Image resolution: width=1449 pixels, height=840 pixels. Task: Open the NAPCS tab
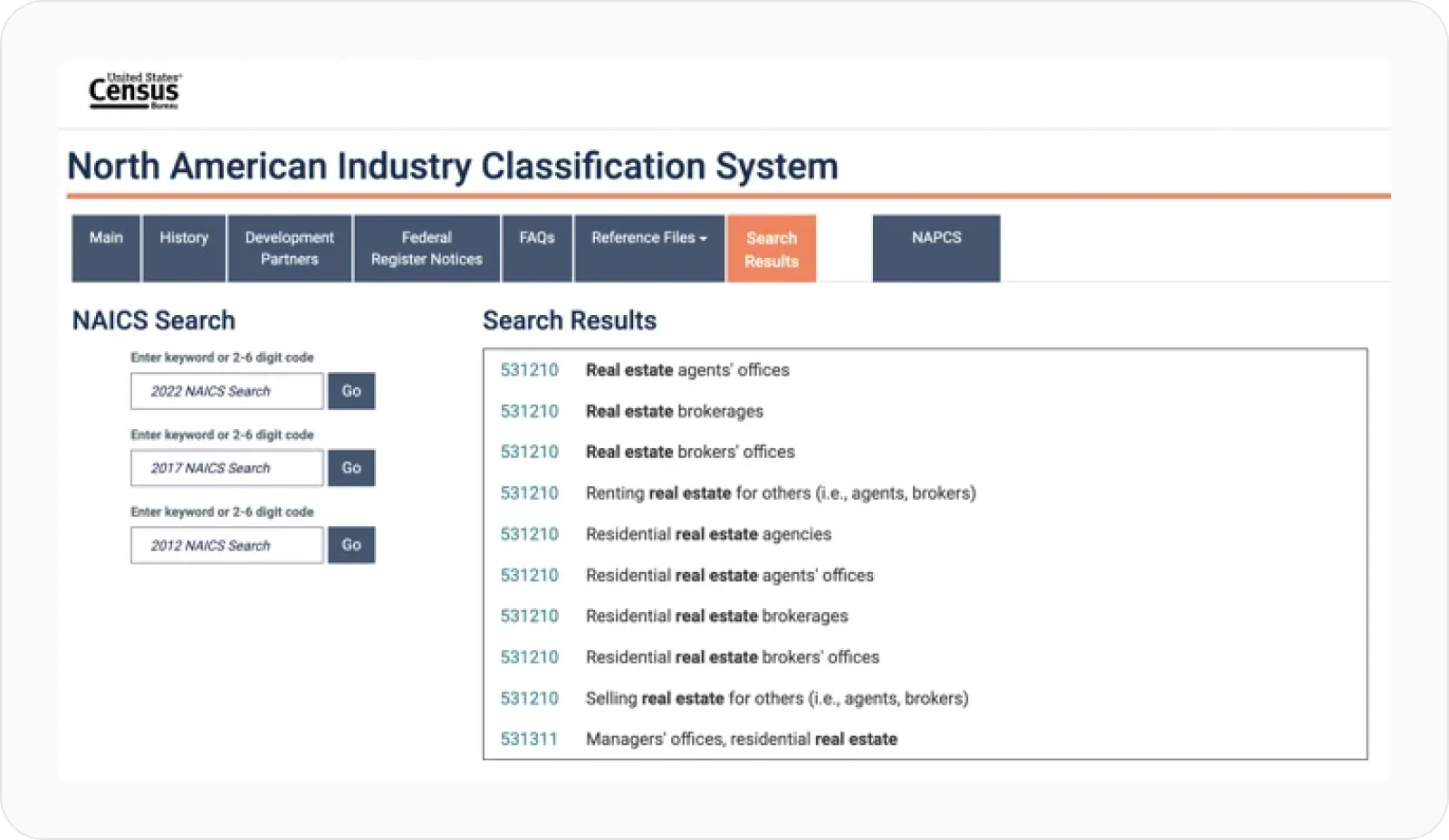[936, 248]
